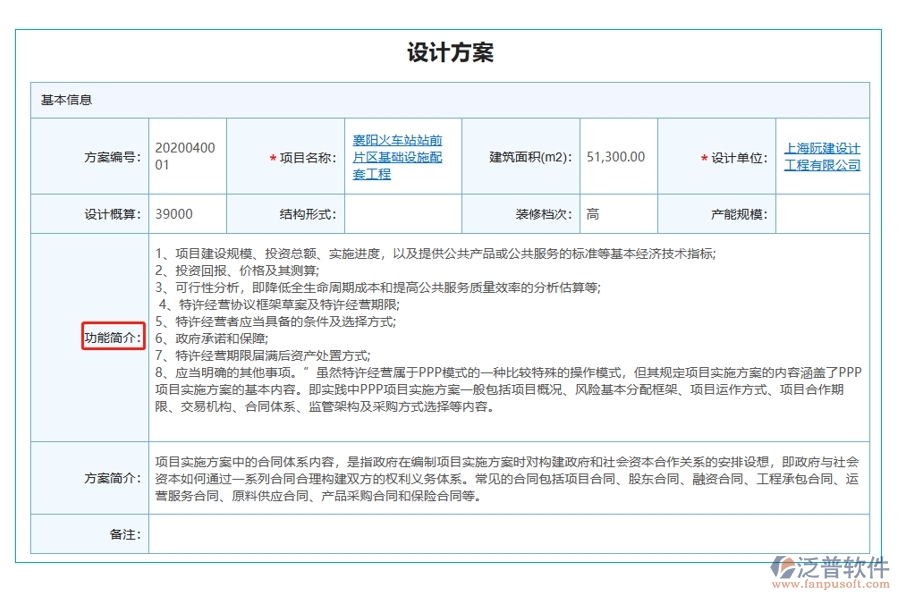
Task: Click the 功能简介 highlighted label
Action: click(113, 337)
